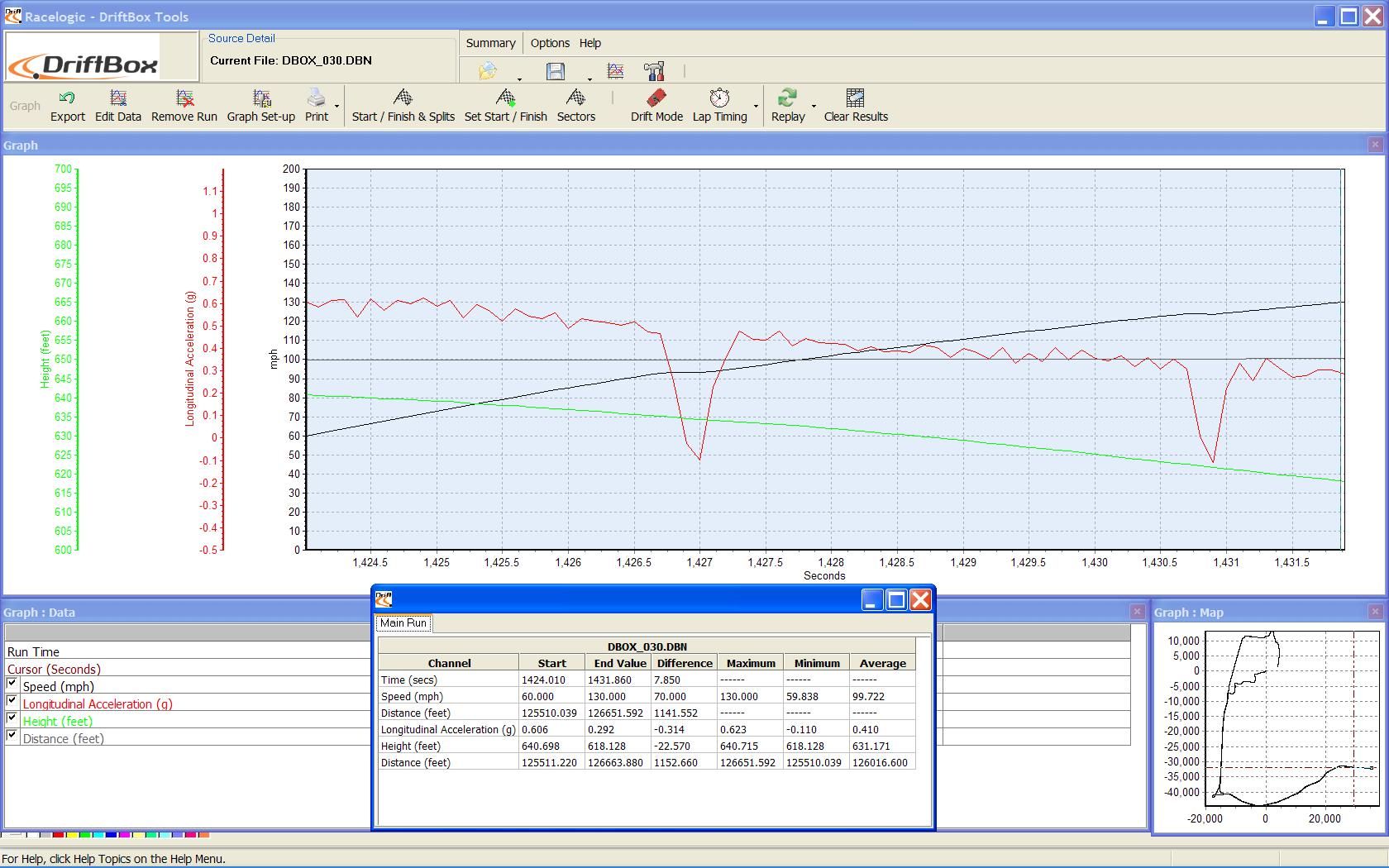Viewport: 1389px width, 868px height.
Task: Click the Remove Run icon
Action: pos(184,98)
